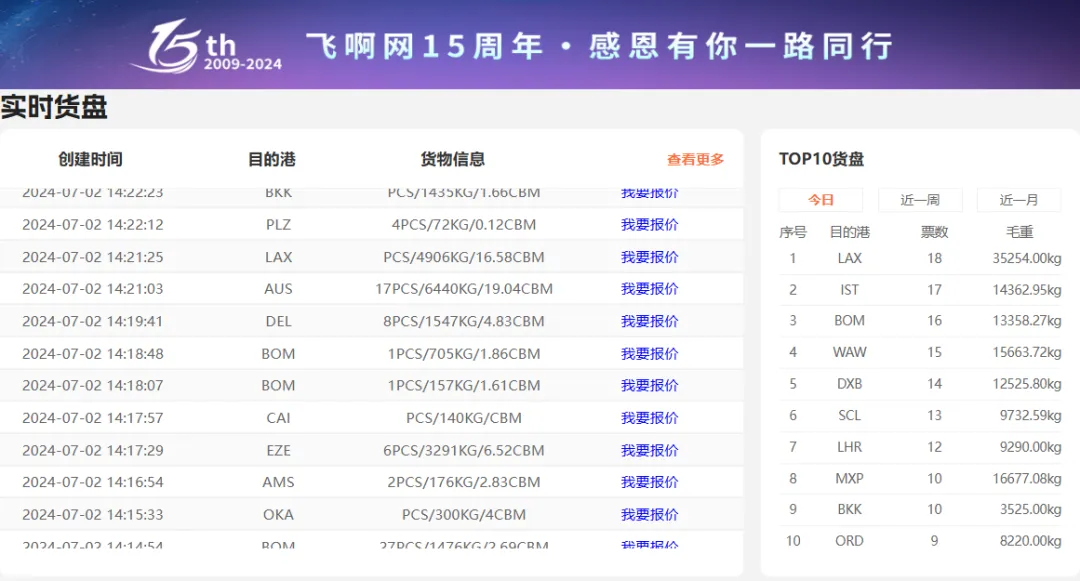The width and height of the screenshot is (1080, 581).
Task: Switch to the 近一月 tab
Action: click(1018, 200)
